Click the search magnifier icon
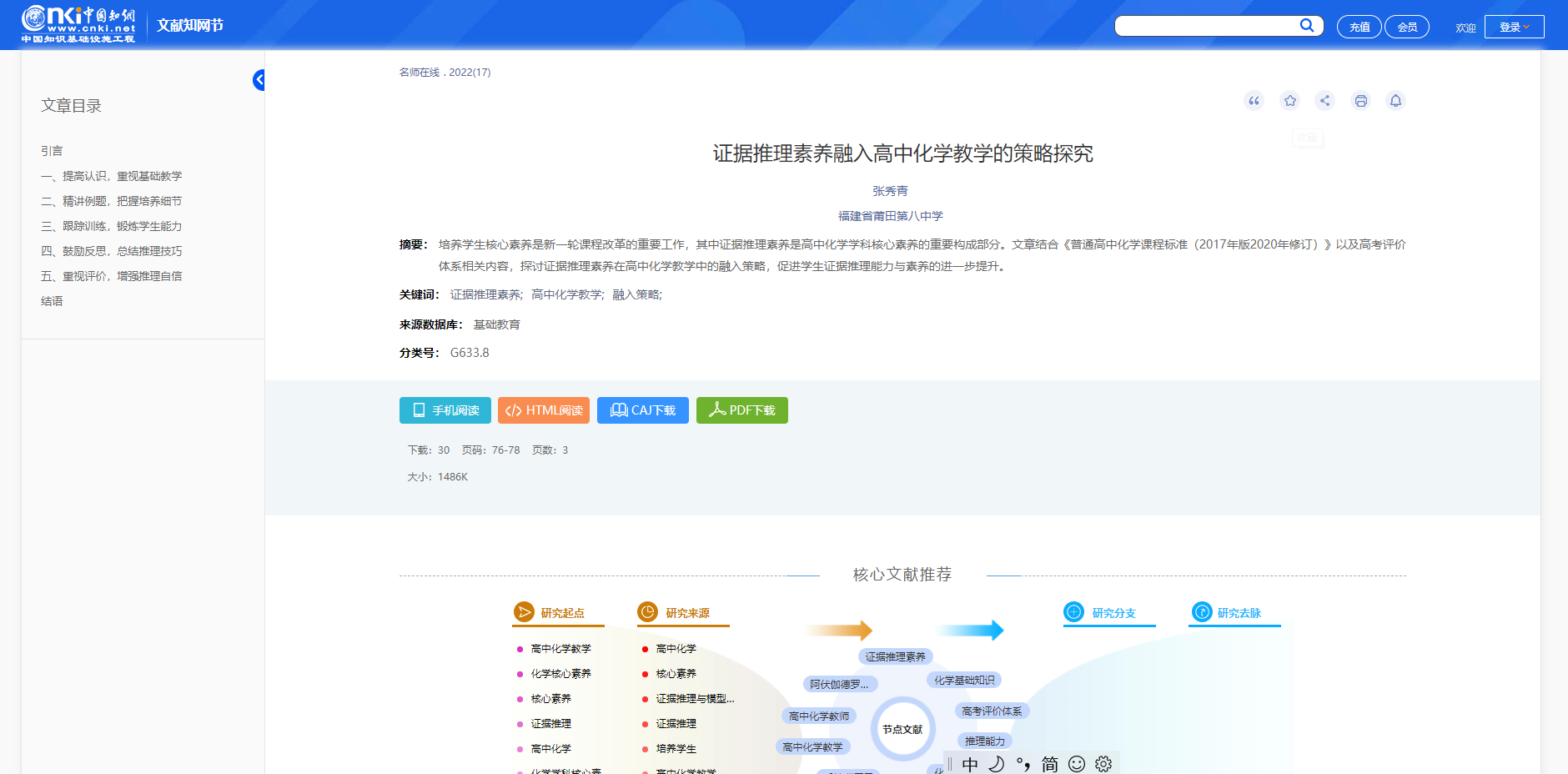 [x=1307, y=26]
